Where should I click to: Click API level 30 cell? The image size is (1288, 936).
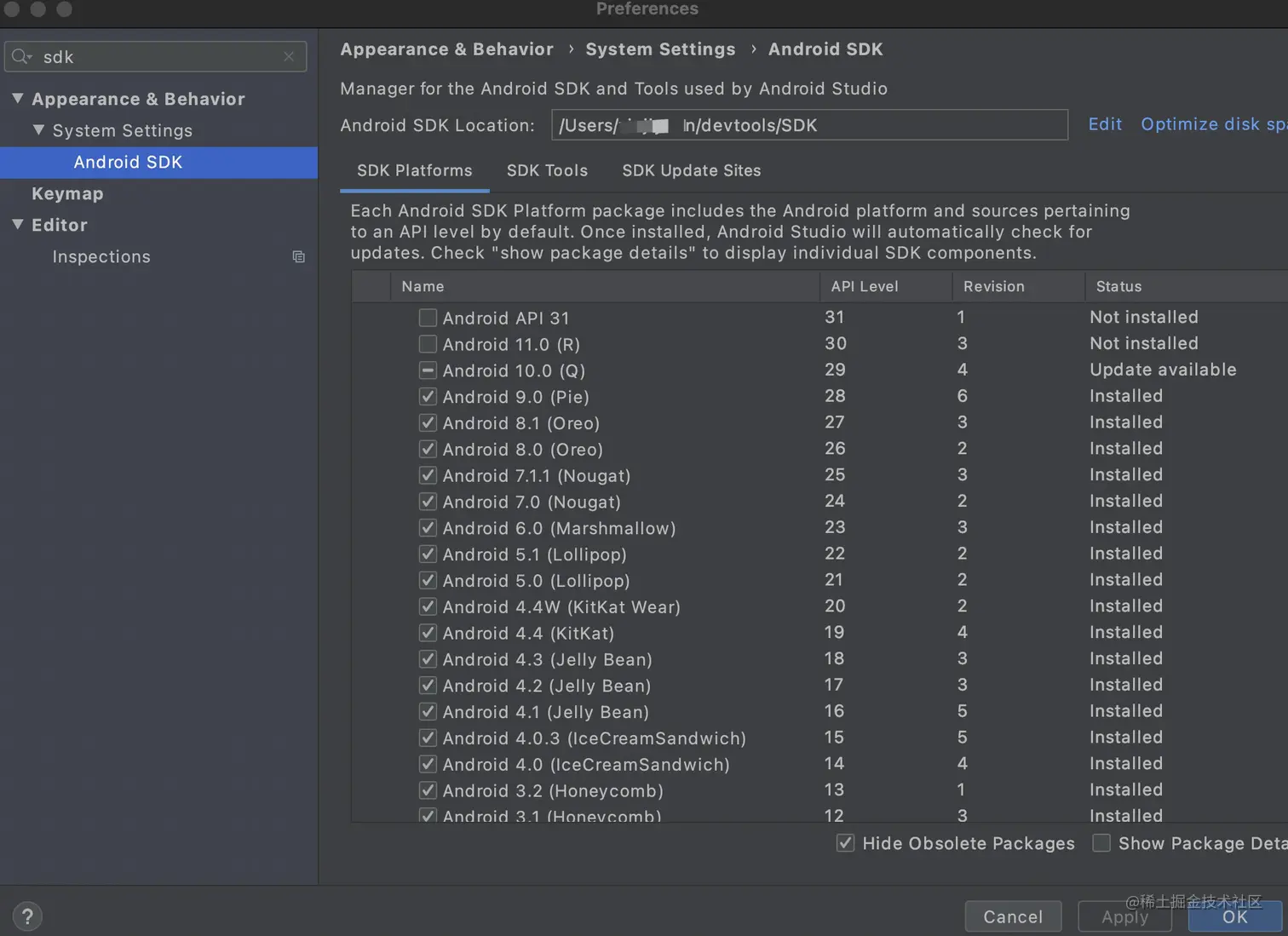(836, 343)
